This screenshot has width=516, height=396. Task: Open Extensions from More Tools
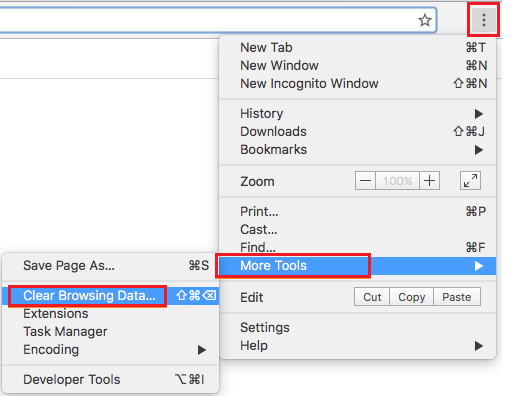coord(110,314)
